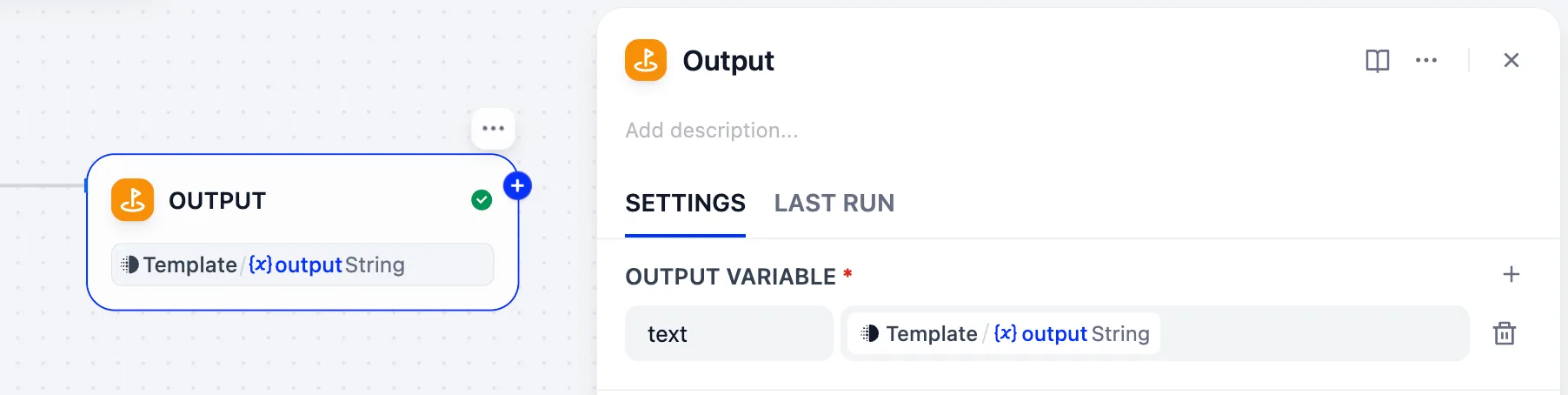Add a new output variable with plus icon

(x=1512, y=274)
